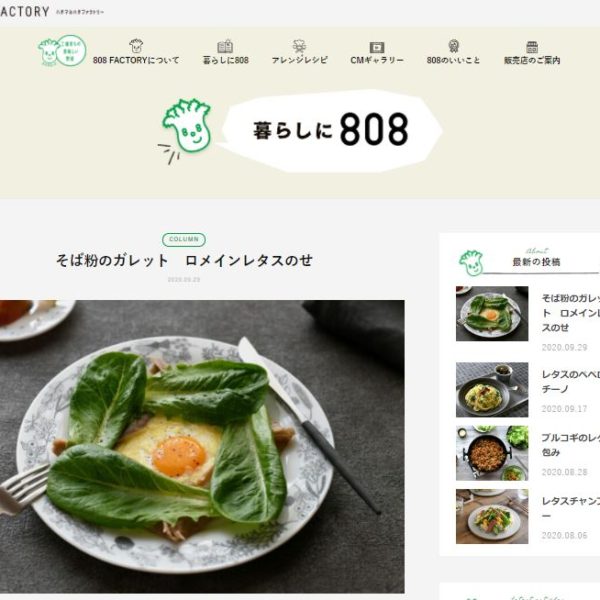Go to the CMギャラリー menu item

[377, 60]
